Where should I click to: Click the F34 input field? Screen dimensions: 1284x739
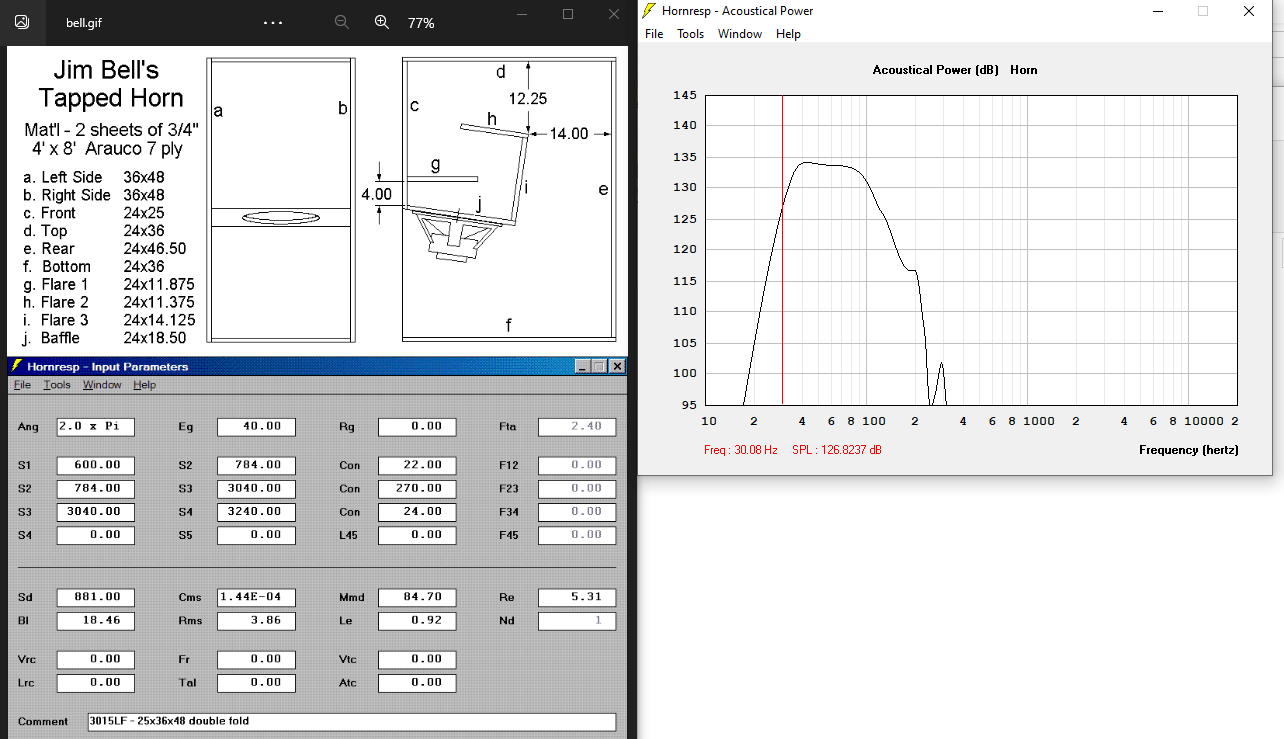(577, 512)
